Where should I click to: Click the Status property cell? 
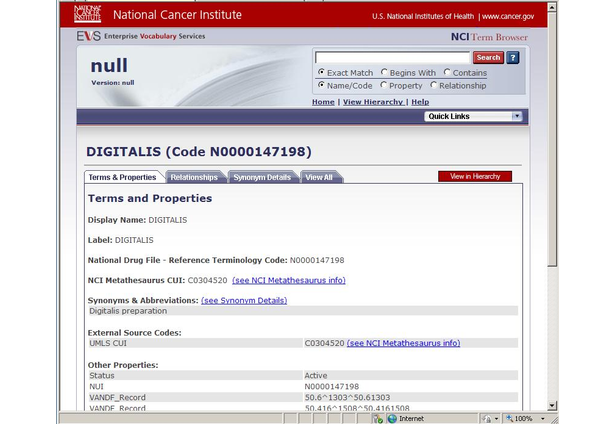click(195, 375)
